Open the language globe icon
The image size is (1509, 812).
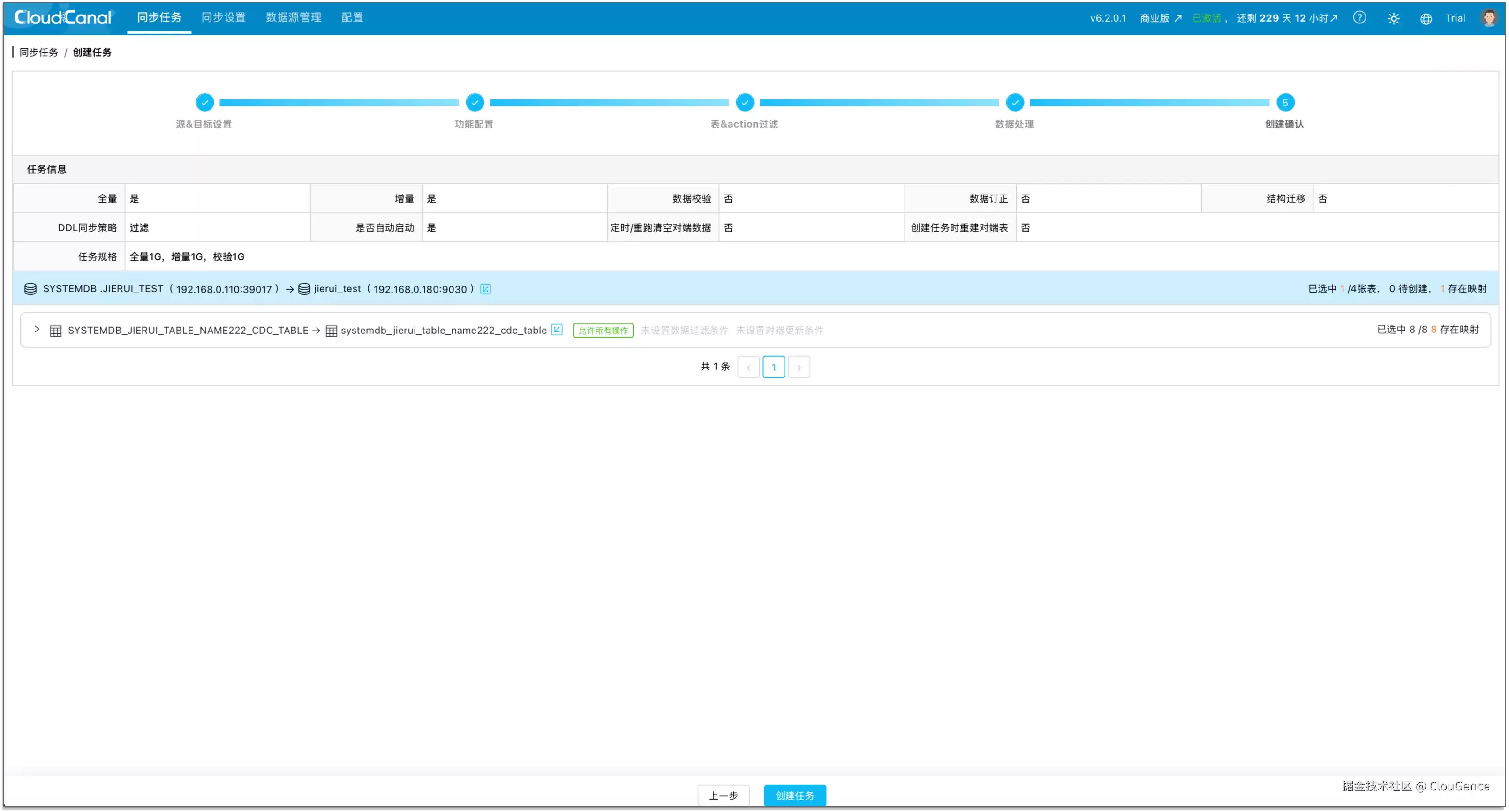[x=1426, y=18]
